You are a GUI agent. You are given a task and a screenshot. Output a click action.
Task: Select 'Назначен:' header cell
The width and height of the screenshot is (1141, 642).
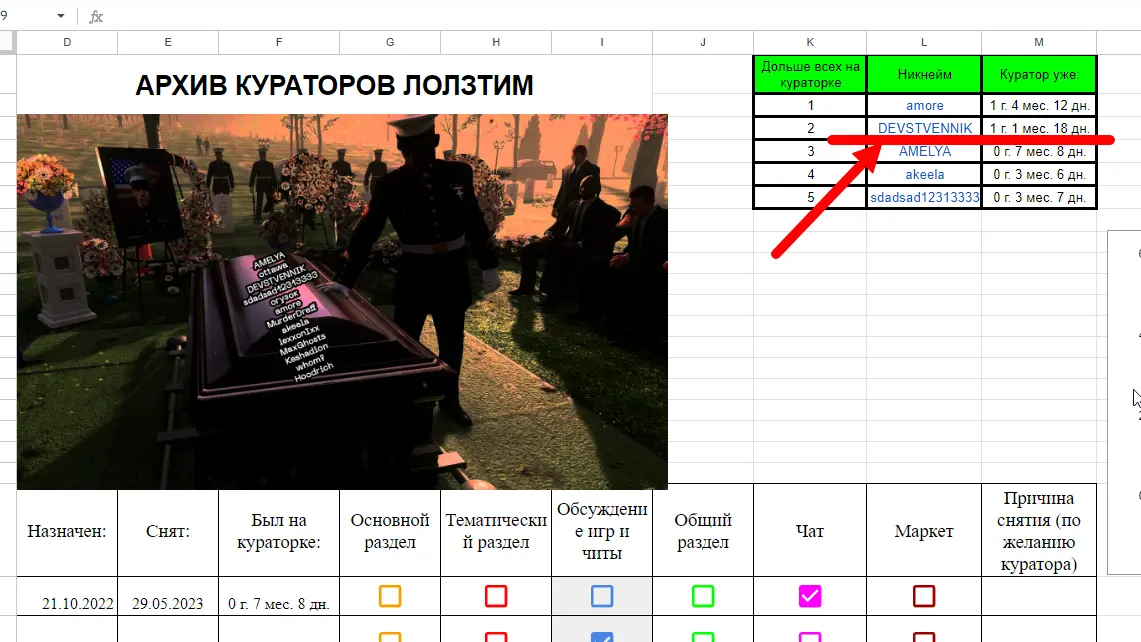[x=67, y=531]
